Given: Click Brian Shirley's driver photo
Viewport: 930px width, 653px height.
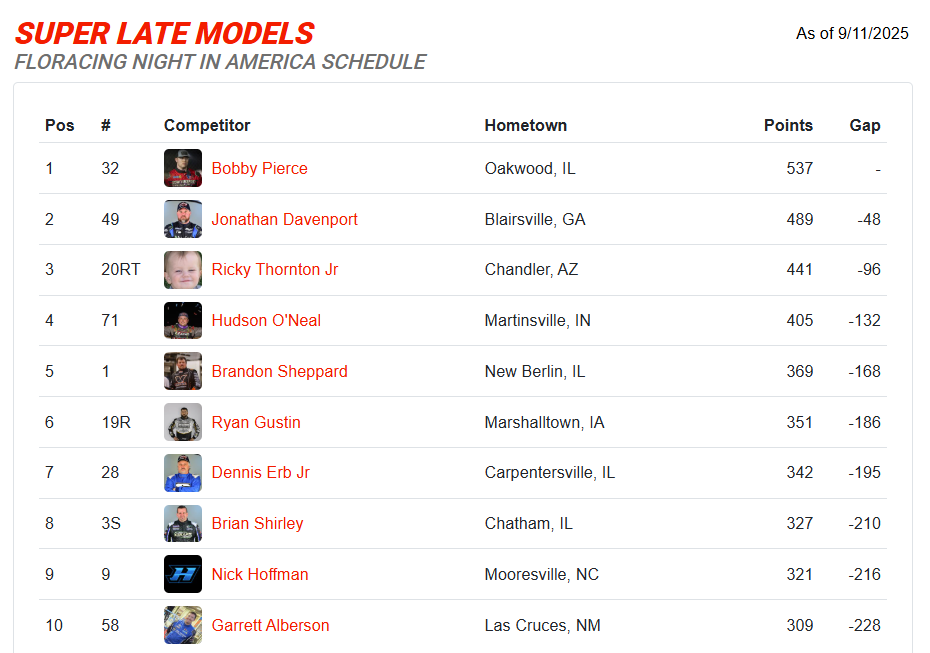Looking at the screenshot, I should pos(183,524).
